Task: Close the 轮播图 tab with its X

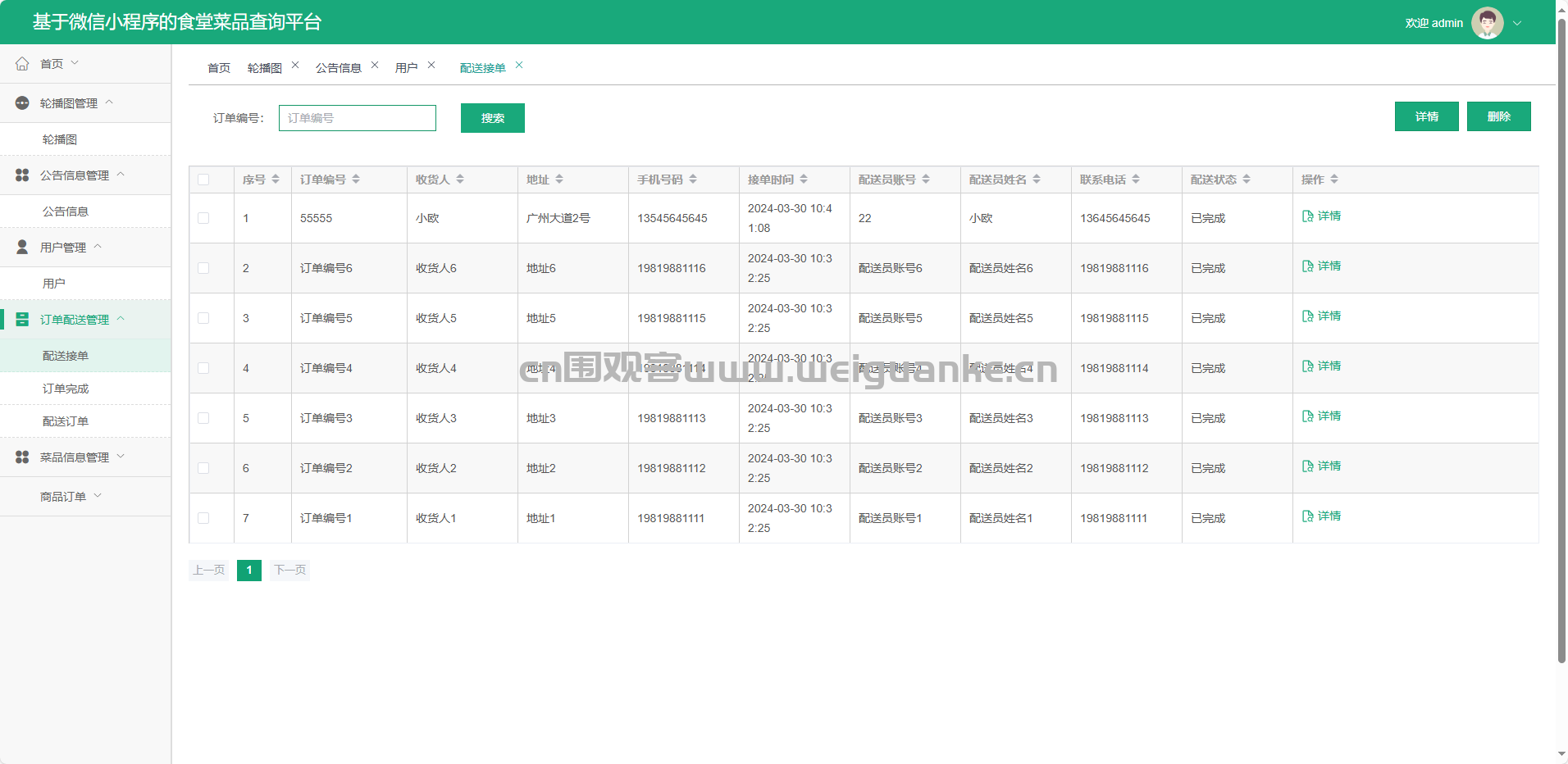Action: 295,66
